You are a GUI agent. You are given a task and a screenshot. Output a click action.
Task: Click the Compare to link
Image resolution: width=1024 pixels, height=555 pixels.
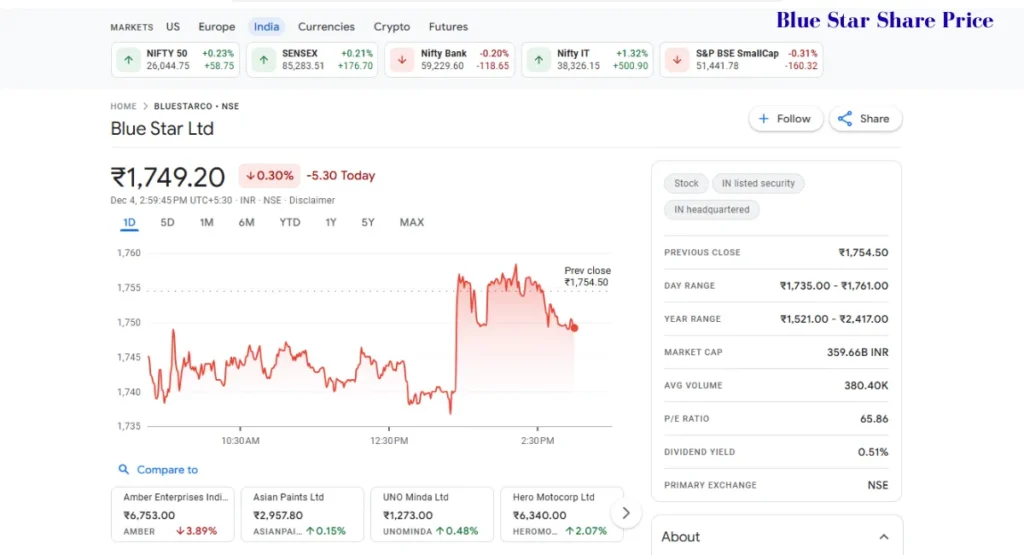point(167,469)
